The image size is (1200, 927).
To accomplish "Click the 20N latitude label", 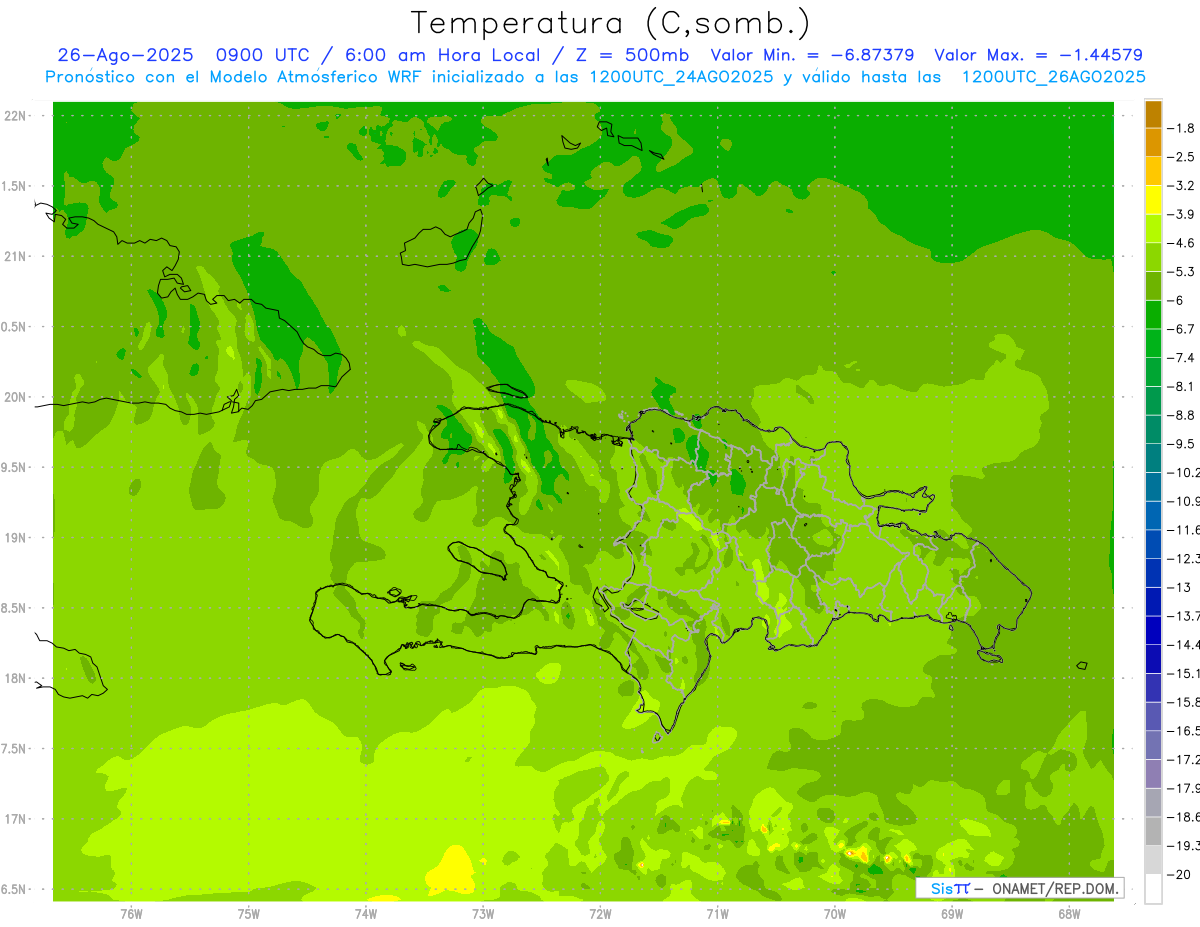I will (x=15, y=397).
